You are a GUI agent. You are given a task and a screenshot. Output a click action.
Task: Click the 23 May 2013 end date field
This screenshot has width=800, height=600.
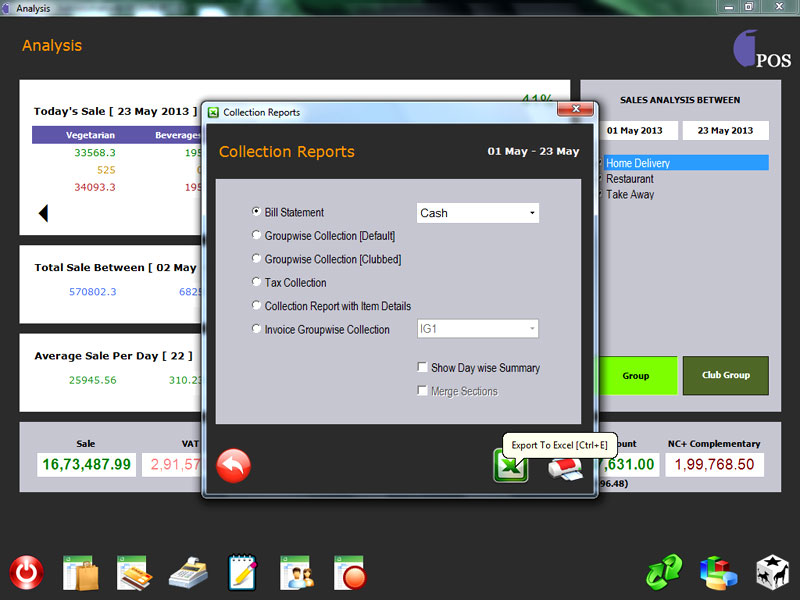(725, 131)
